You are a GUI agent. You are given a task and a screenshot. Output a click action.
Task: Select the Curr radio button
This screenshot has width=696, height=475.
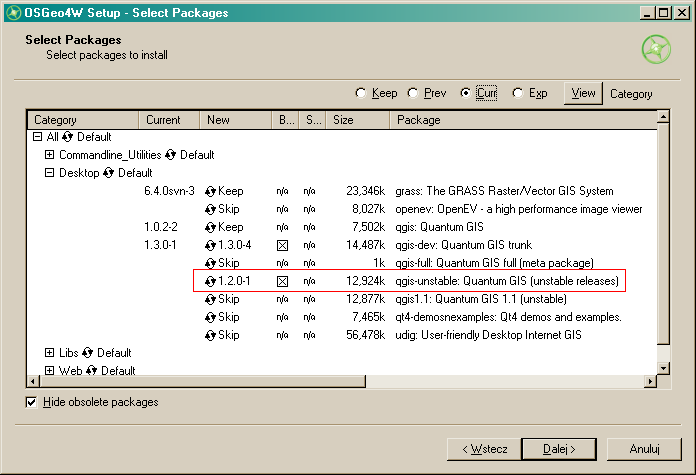coord(465,93)
